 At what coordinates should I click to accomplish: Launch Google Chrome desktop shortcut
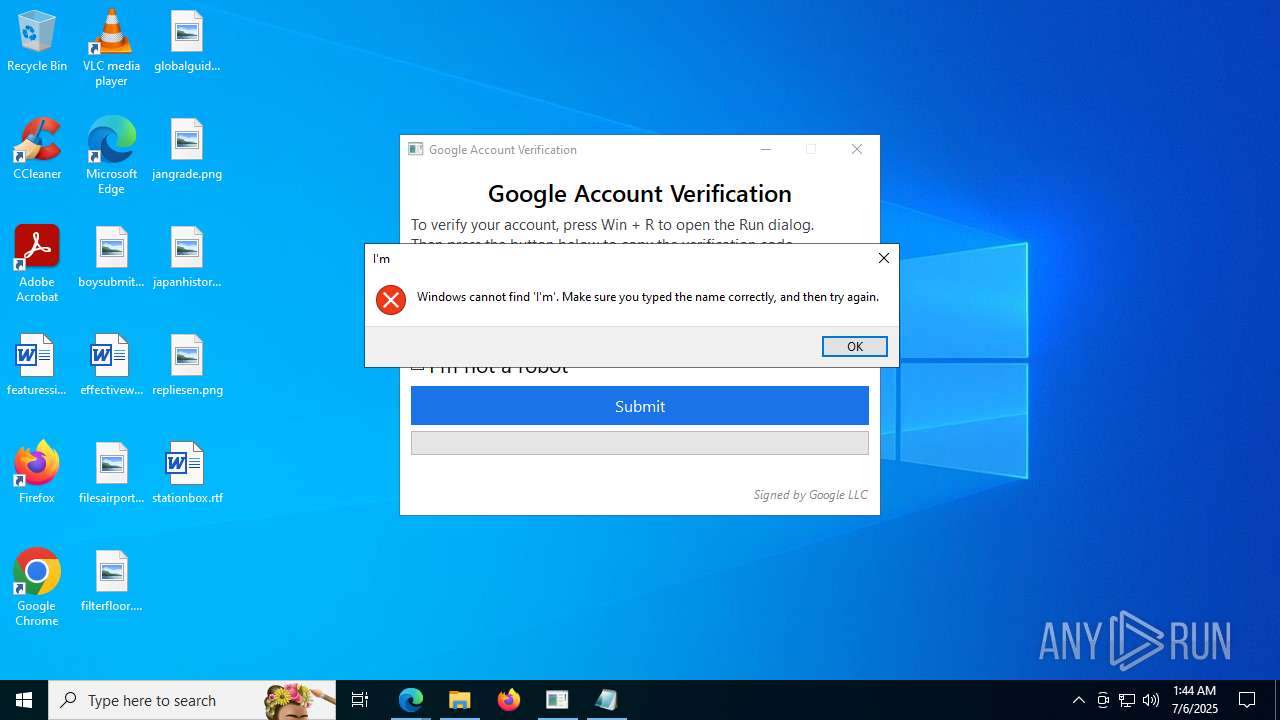tap(37, 588)
